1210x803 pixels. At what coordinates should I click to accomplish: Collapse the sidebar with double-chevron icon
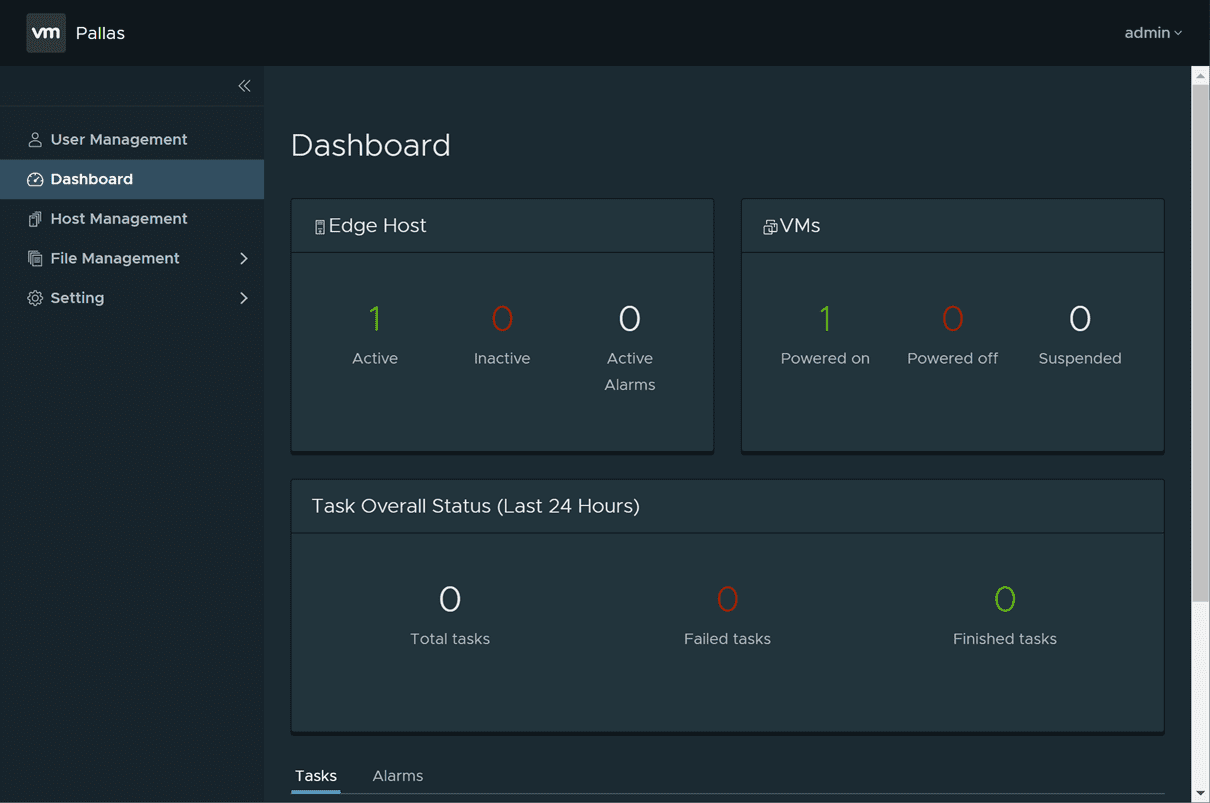pos(244,86)
